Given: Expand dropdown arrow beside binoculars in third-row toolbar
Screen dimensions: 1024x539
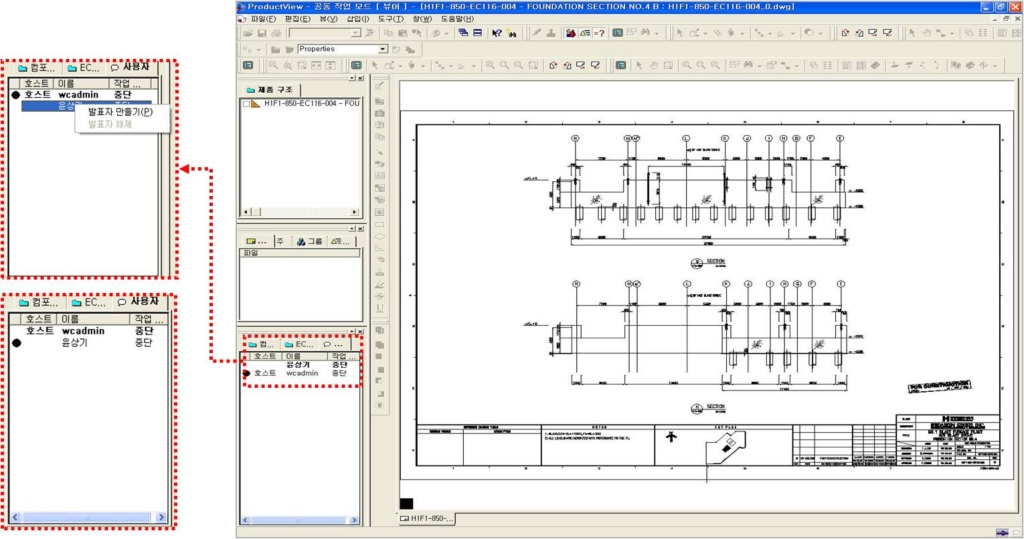Looking at the screenshot, I should pyautogui.click(x=760, y=66).
